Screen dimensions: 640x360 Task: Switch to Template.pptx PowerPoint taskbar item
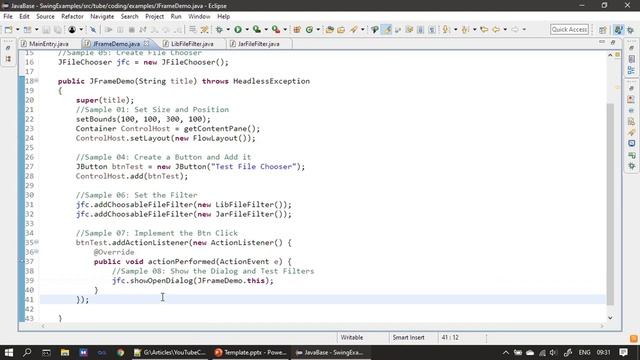(251, 352)
